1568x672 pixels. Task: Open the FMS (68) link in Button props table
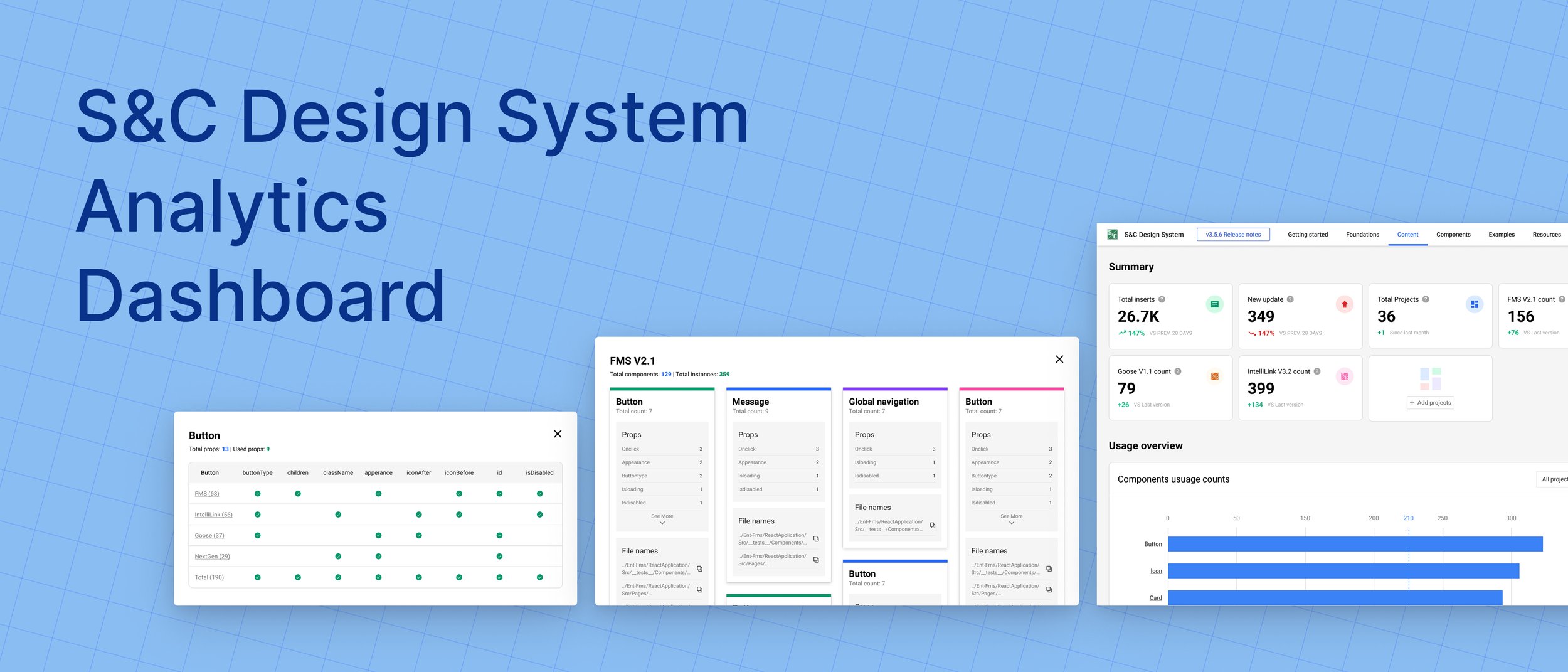click(x=207, y=494)
